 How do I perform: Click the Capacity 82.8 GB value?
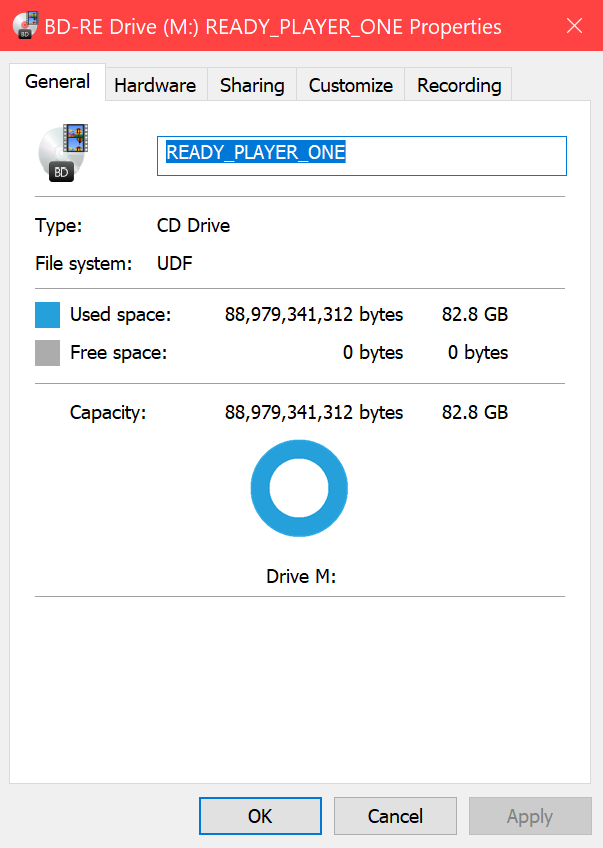(x=475, y=412)
